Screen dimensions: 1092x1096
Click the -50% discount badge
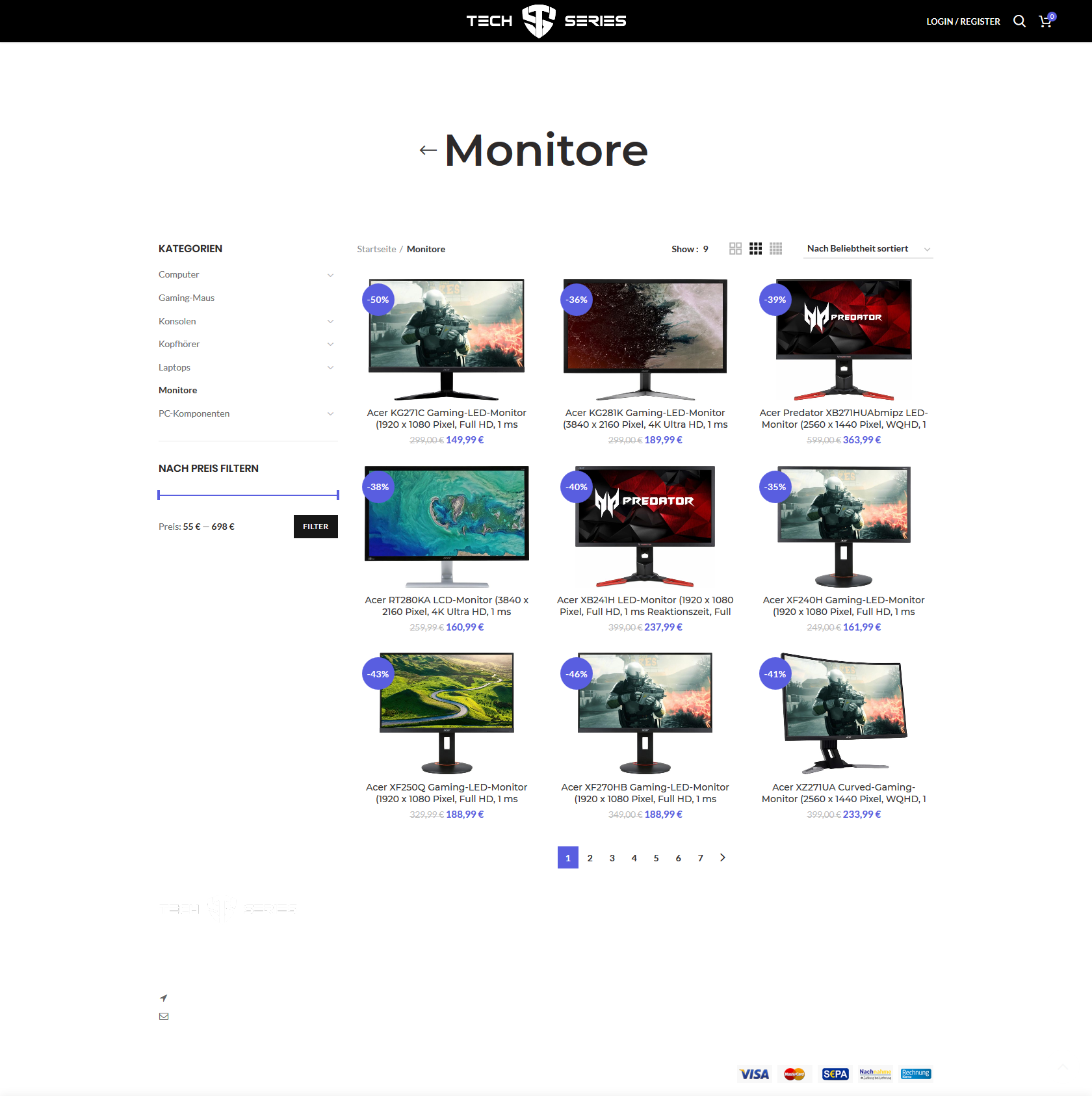click(378, 300)
